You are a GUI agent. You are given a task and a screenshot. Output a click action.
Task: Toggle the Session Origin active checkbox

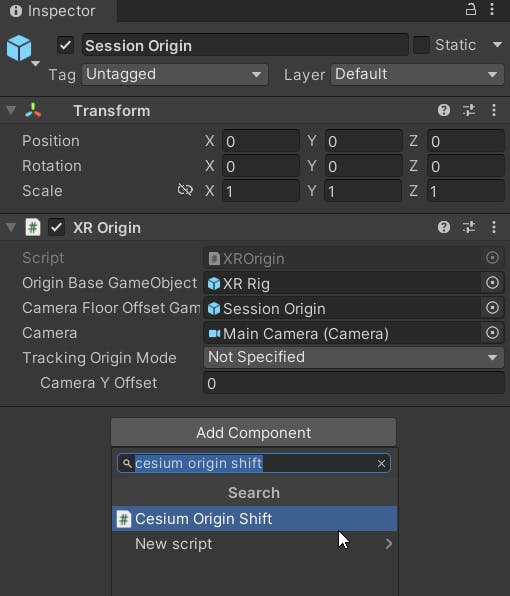65,45
